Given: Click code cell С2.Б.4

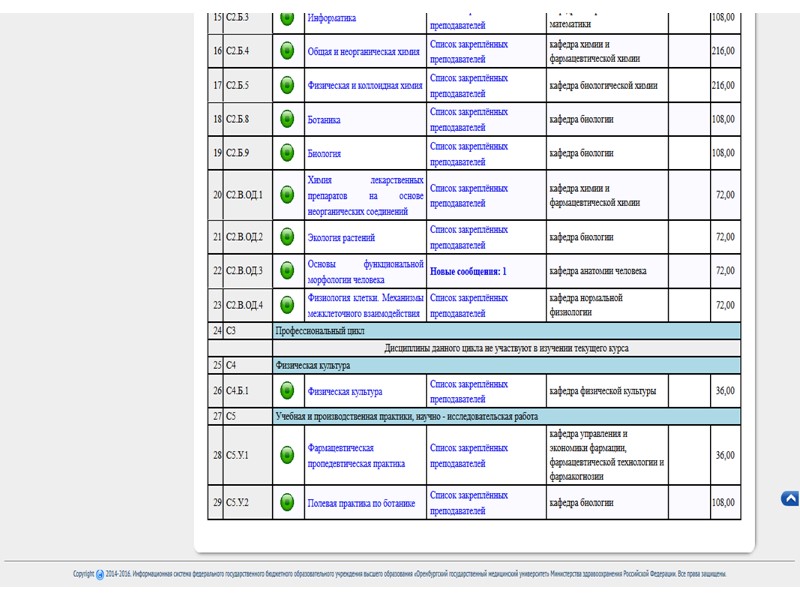Looking at the screenshot, I should tap(247, 51).
